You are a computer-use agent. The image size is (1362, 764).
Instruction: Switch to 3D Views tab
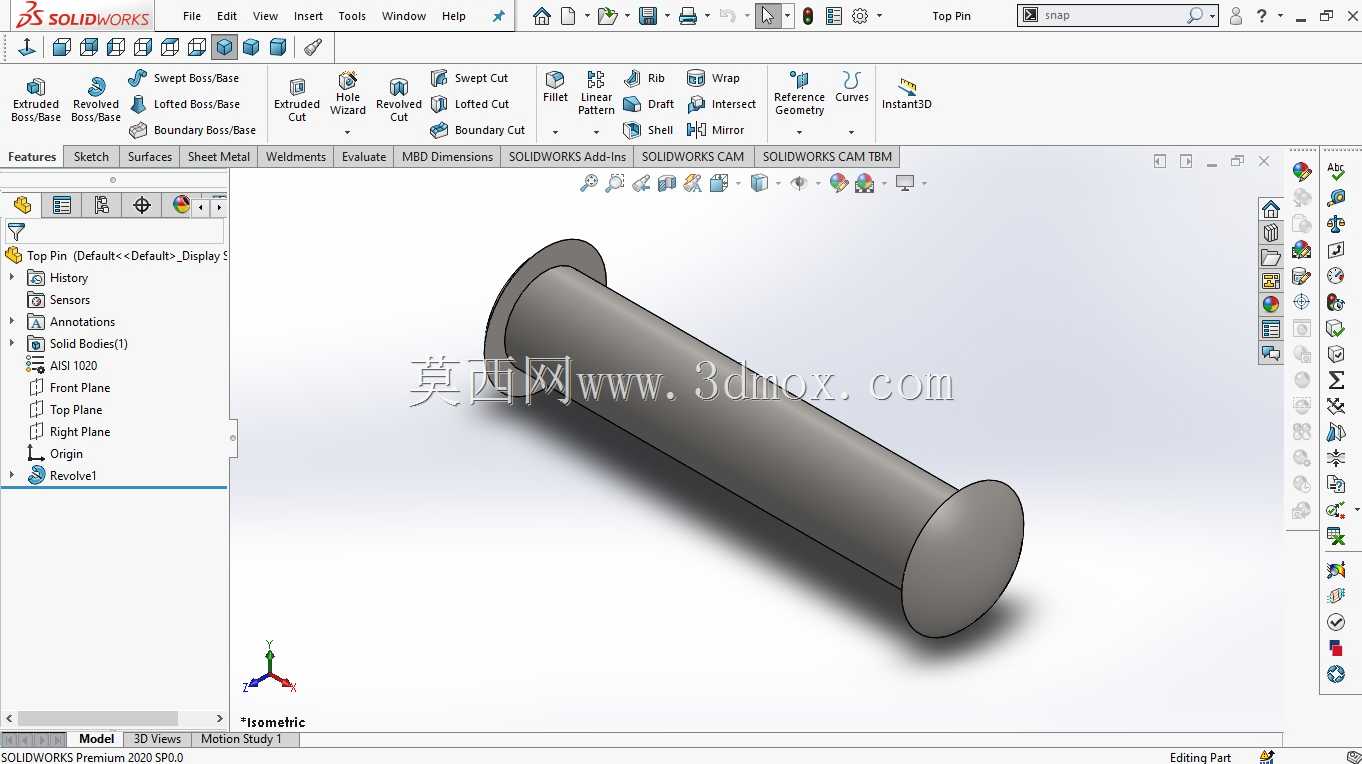point(157,739)
